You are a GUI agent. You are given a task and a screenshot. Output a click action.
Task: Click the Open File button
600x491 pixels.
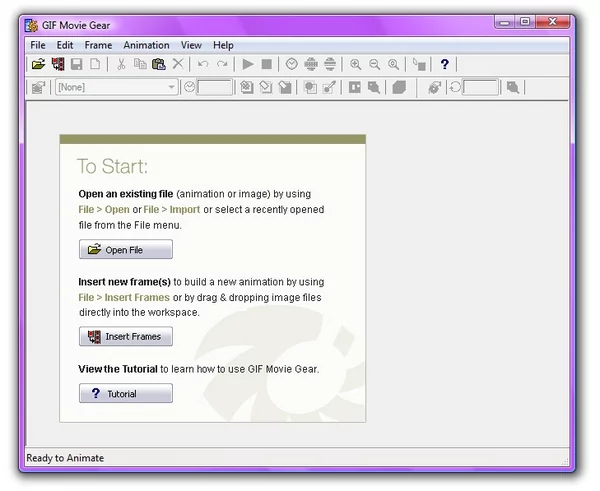pyautogui.click(x=126, y=250)
